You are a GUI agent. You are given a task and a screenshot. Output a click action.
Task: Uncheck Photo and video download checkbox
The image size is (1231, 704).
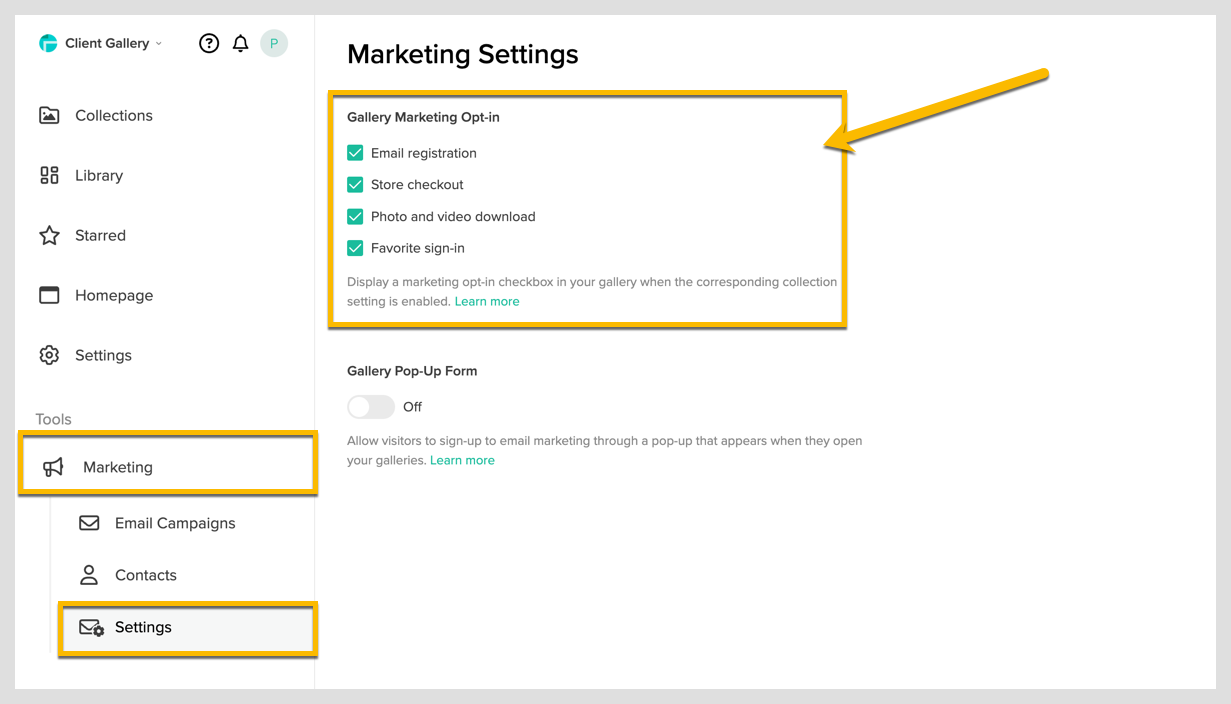point(355,216)
